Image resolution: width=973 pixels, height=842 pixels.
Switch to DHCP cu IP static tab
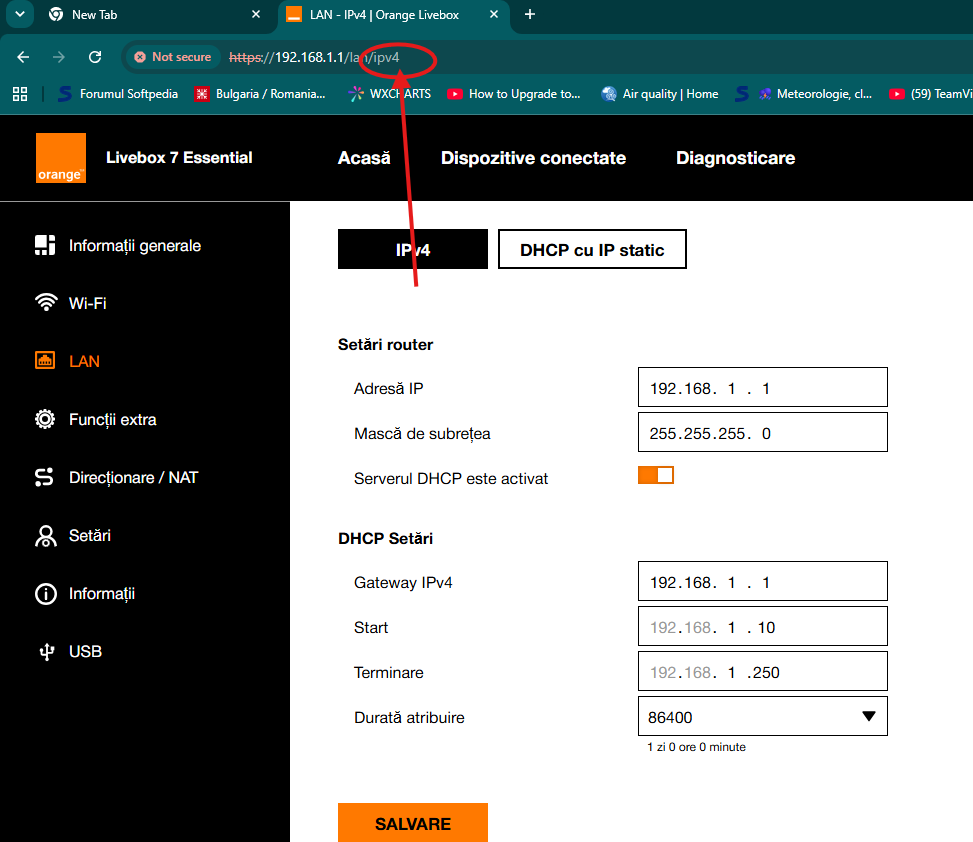pos(592,249)
